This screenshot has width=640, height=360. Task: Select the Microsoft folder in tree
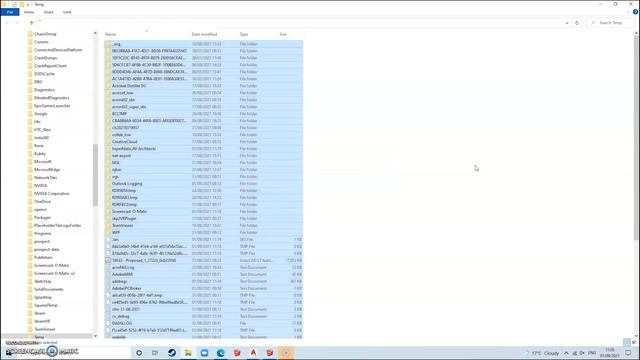[x=42, y=162]
